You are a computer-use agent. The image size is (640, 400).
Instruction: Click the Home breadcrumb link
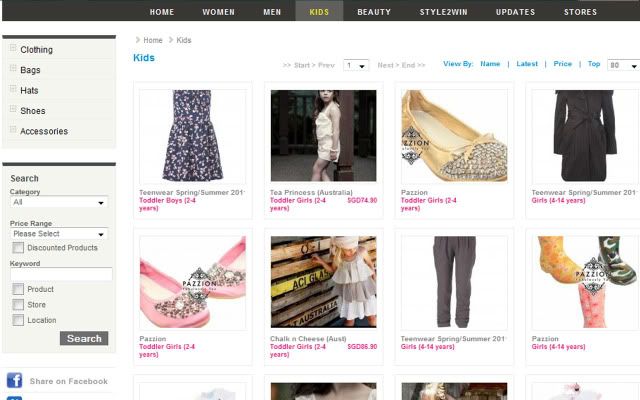pos(153,40)
